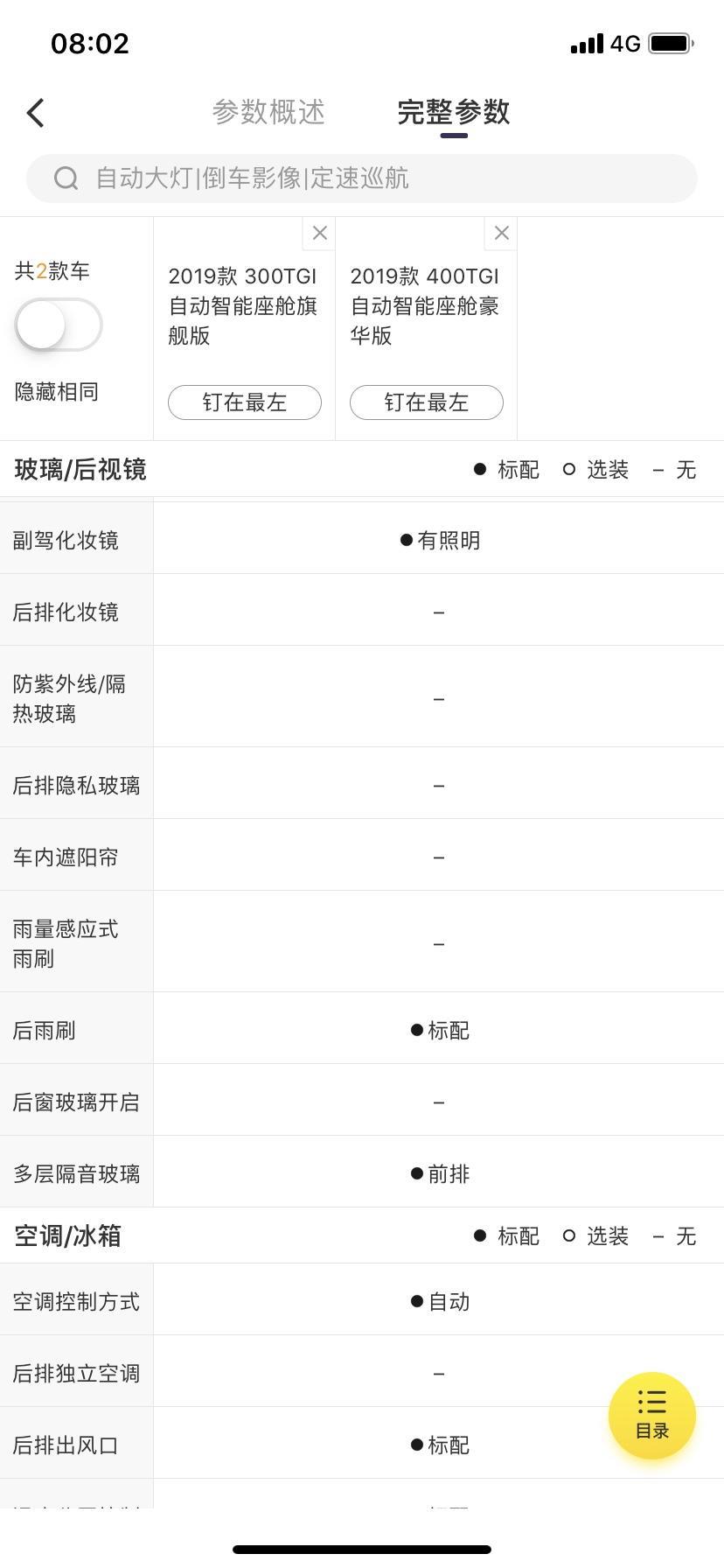Remove the 300TGI car column

(x=319, y=233)
